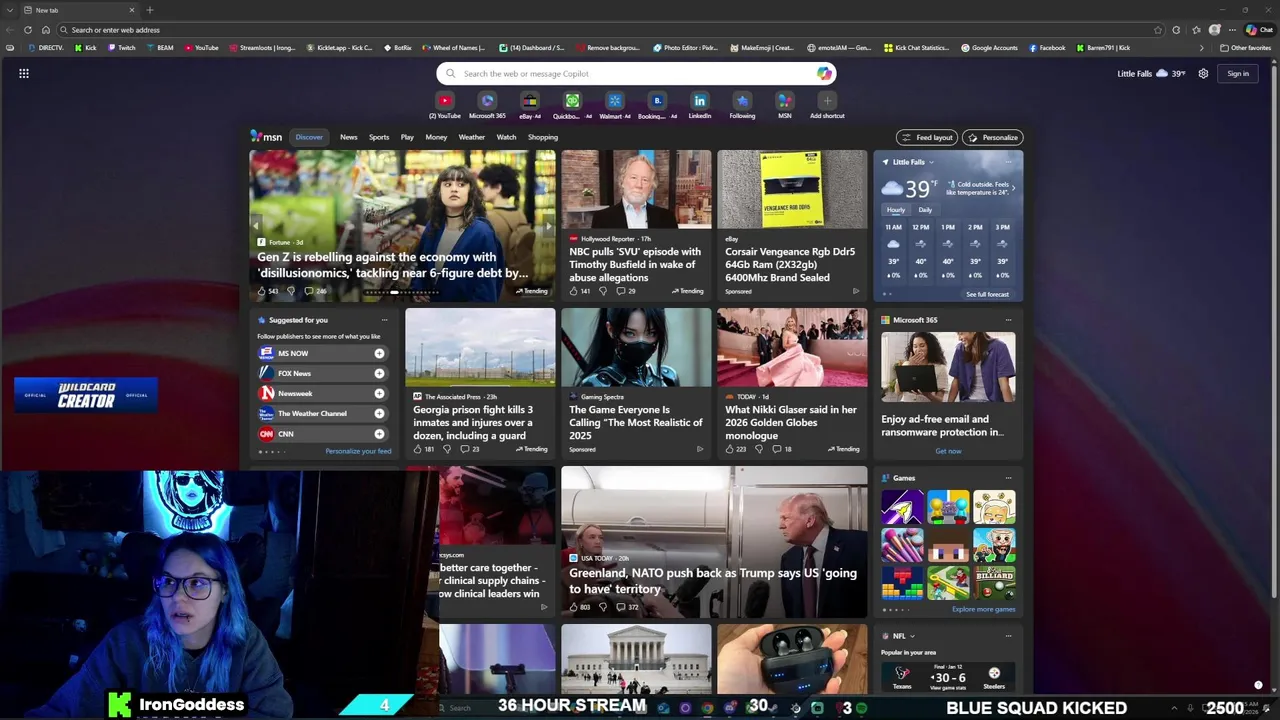Open Microsoft 365 card more options menu

click(1008, 320)
